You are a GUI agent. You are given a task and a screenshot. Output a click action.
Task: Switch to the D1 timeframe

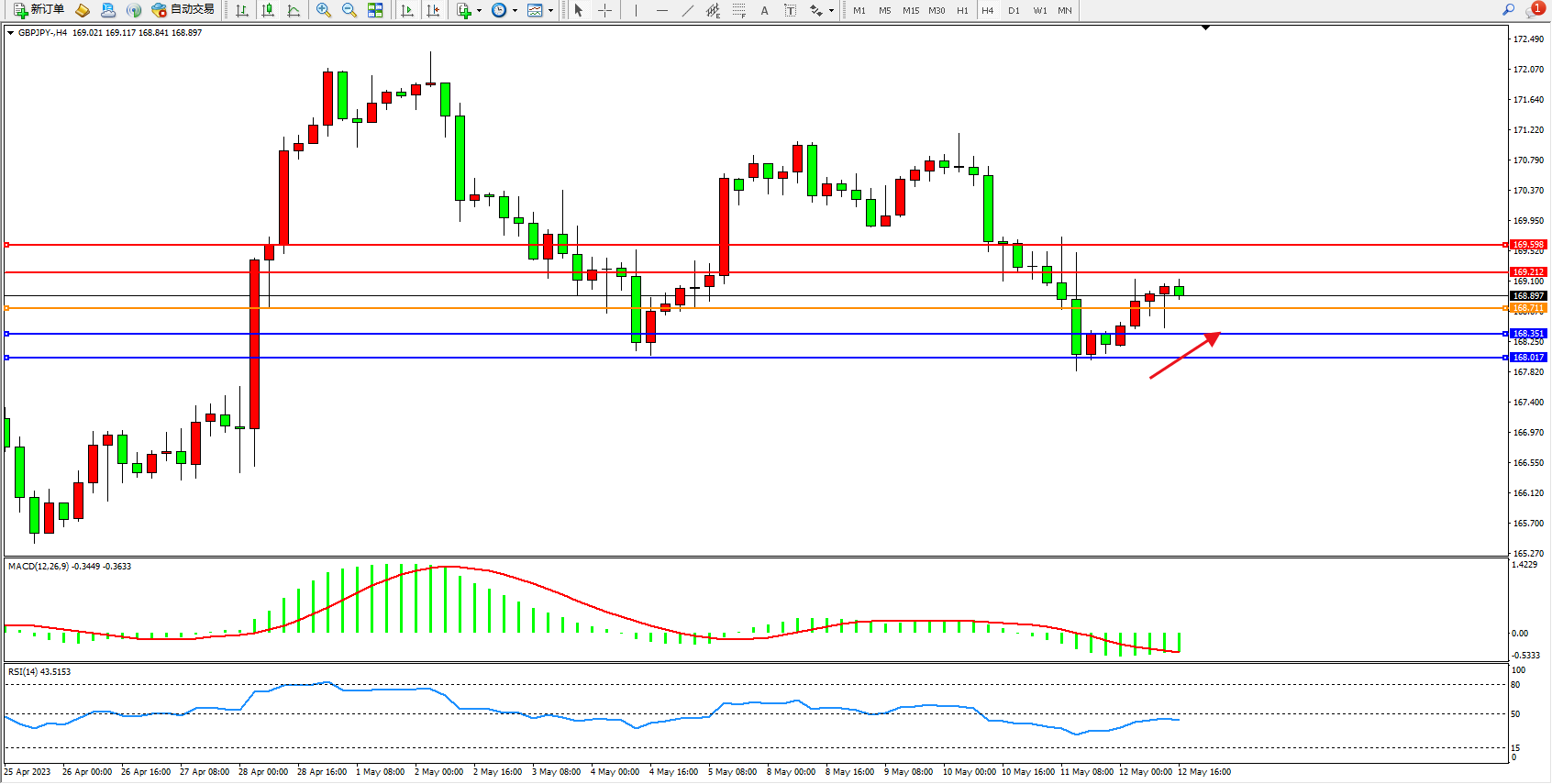1014,10
